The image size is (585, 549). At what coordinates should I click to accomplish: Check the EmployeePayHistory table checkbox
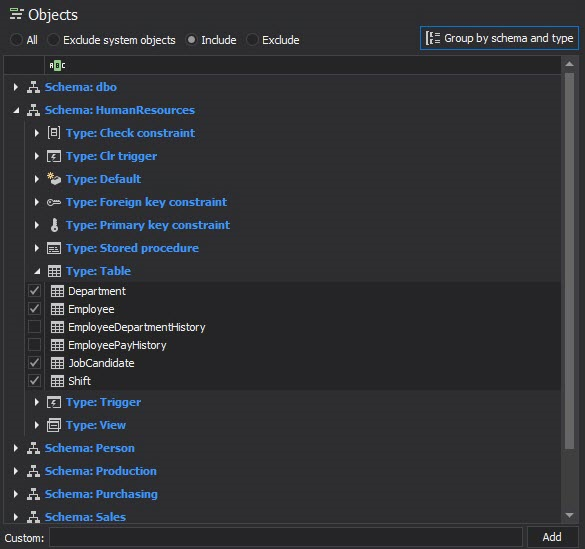34,345
